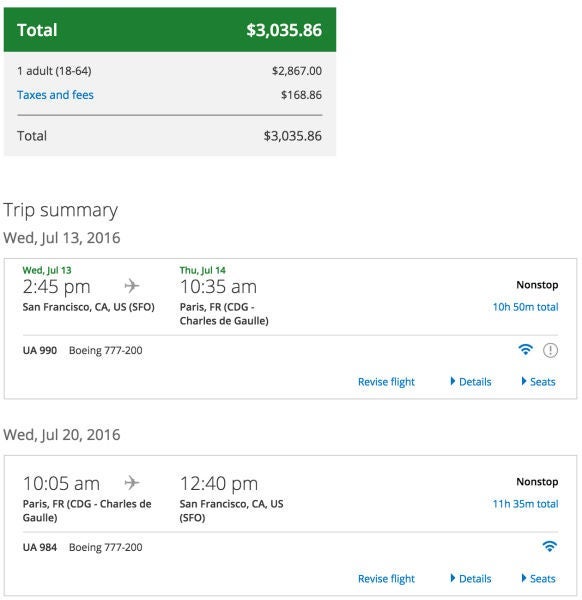Expand Details for the Jul 20 flight
The height and width of the screenshot is (600, 582).
click(471, 579)
